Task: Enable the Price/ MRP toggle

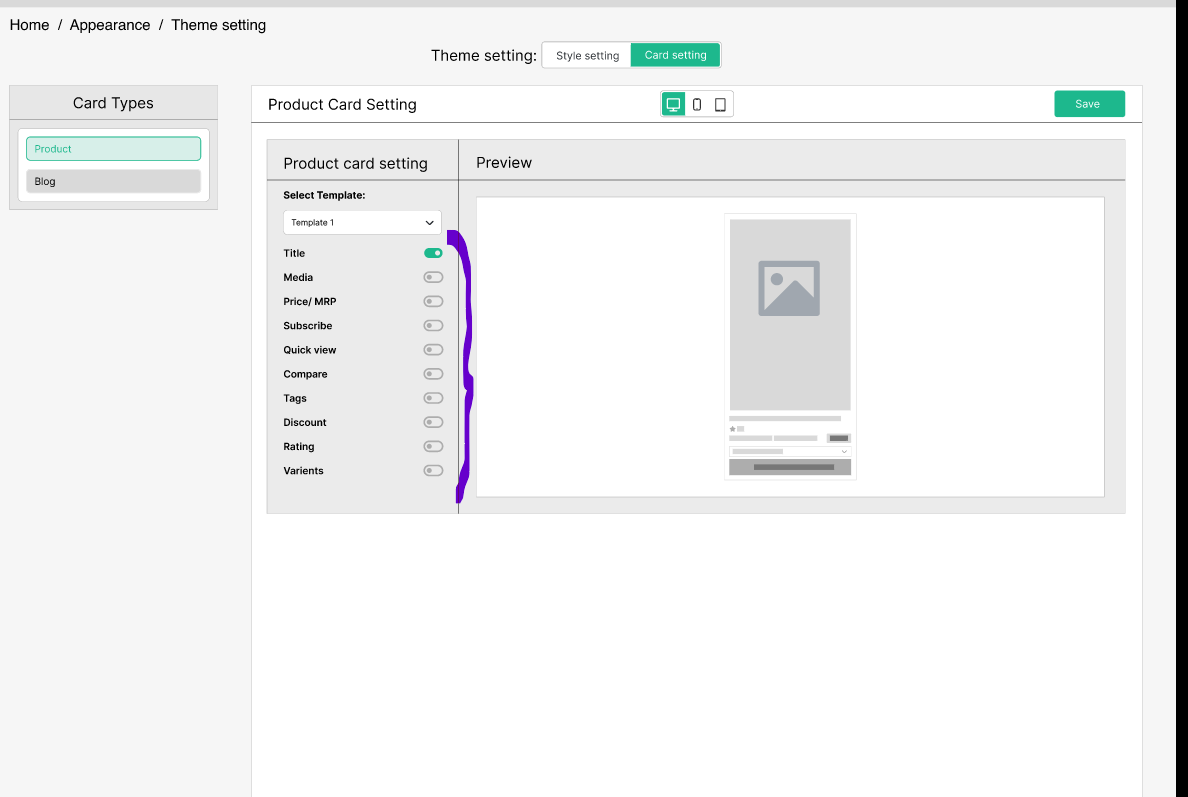Action: pos(433,302)
